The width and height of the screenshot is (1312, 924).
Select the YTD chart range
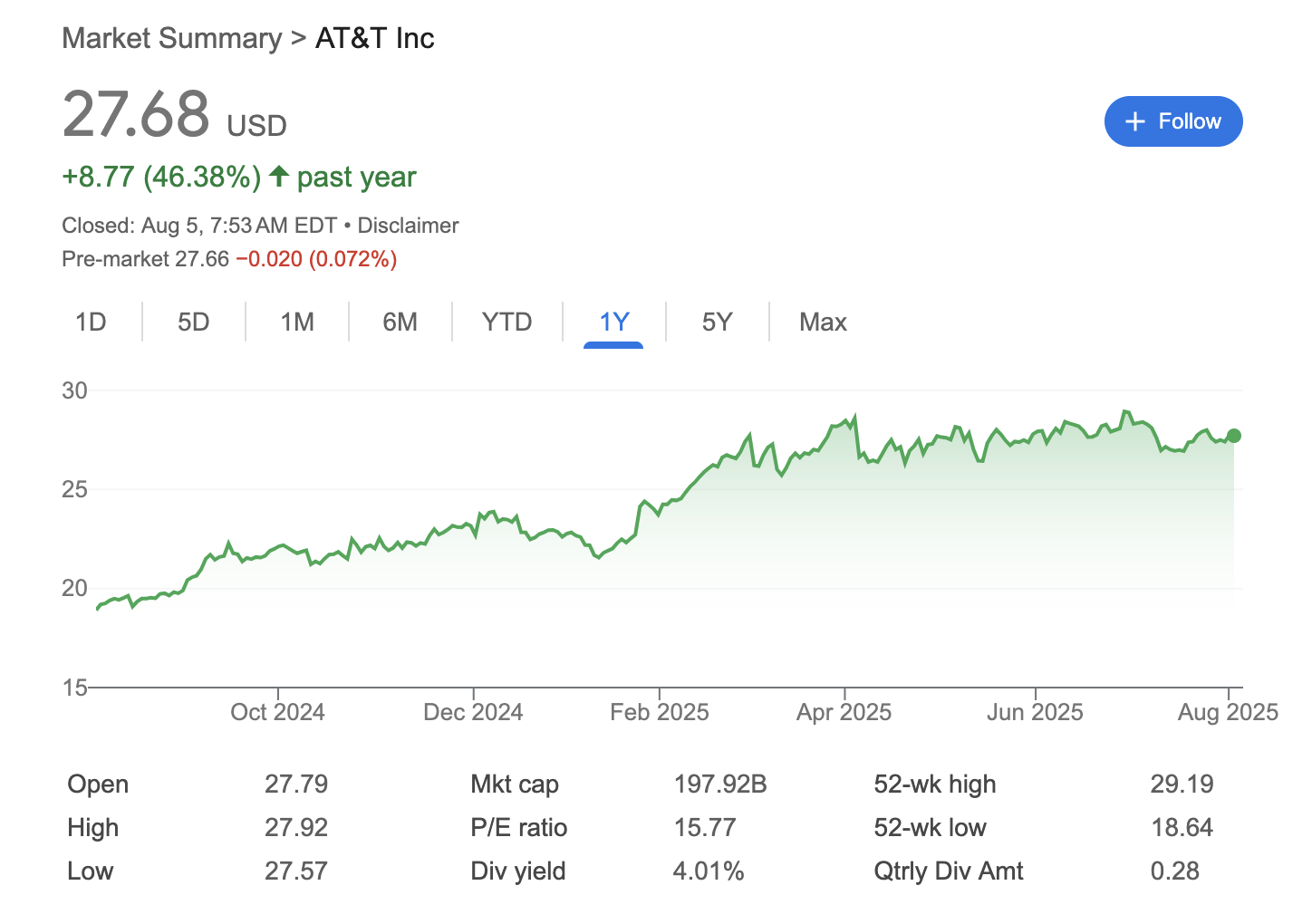click(506, 322)
